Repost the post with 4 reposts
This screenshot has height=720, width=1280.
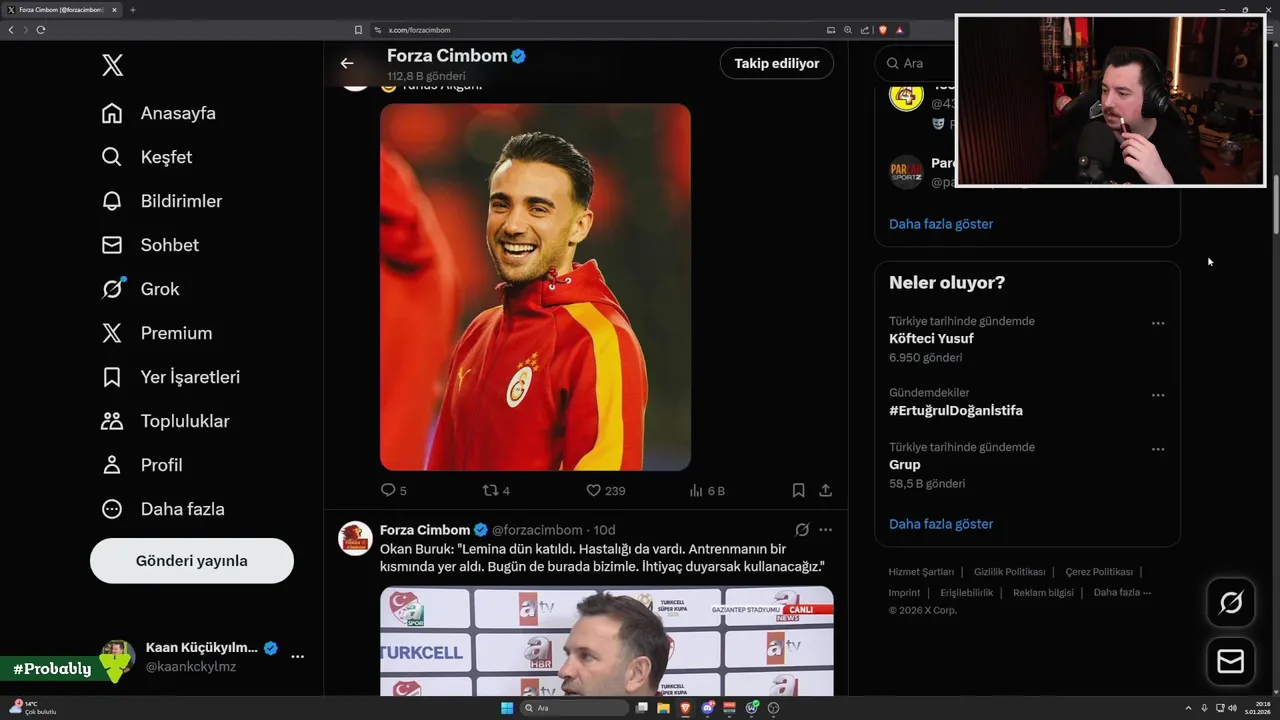click(496, 490)
